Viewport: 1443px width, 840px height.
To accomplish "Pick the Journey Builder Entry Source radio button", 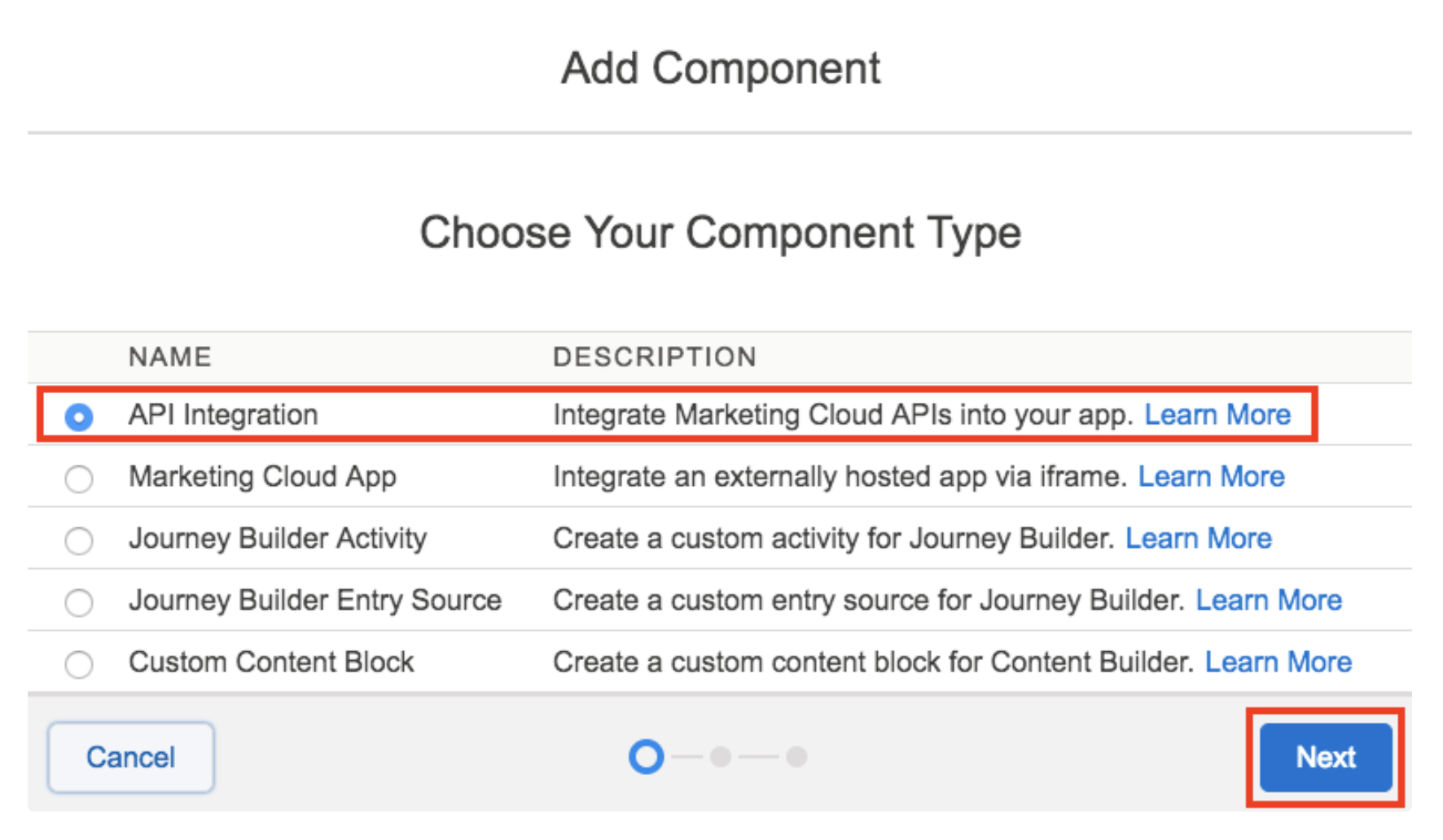I will (x=79, y=602).
